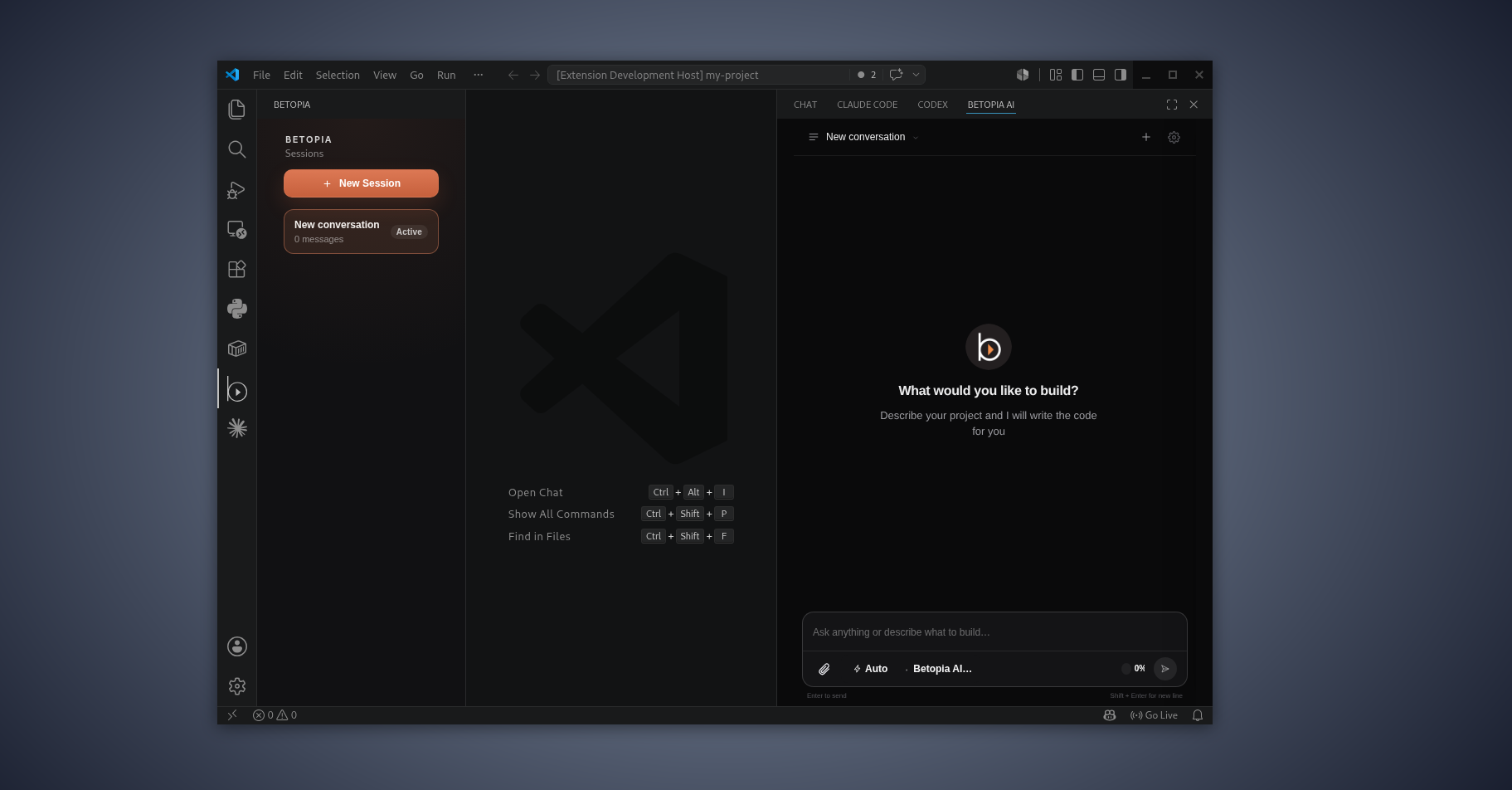Click Go Live in status bar
The image size is (1512, 790).
pyautogui.click(x=1154, y=715)
